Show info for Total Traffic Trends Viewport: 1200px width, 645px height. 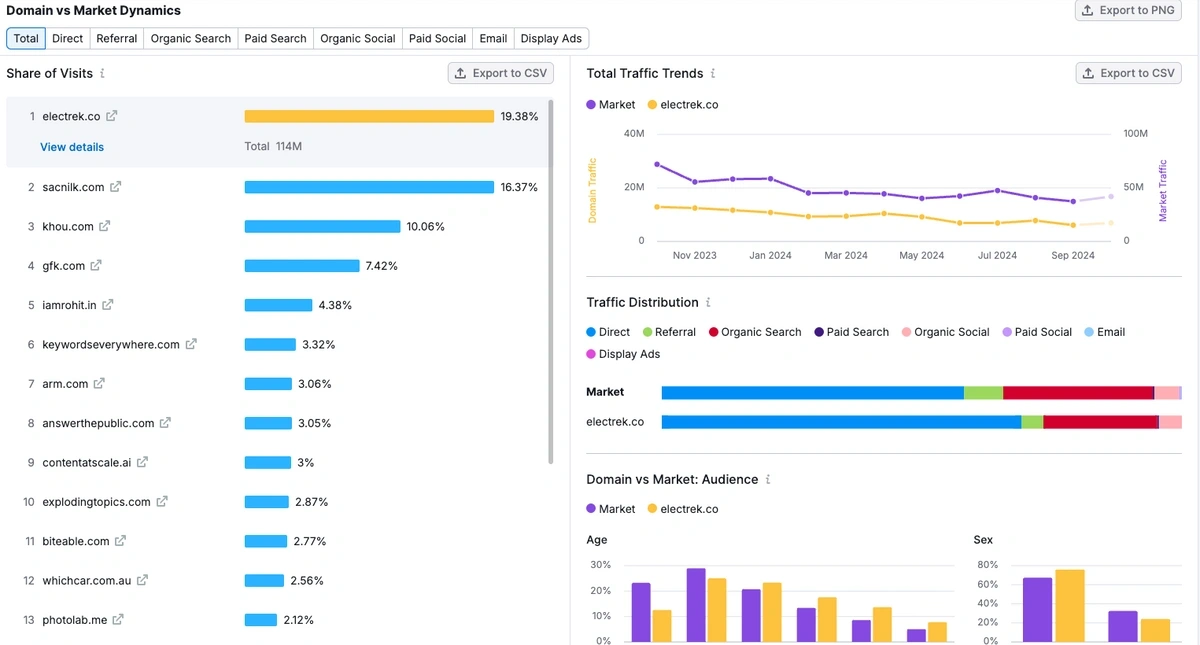[x=713, y=73]
